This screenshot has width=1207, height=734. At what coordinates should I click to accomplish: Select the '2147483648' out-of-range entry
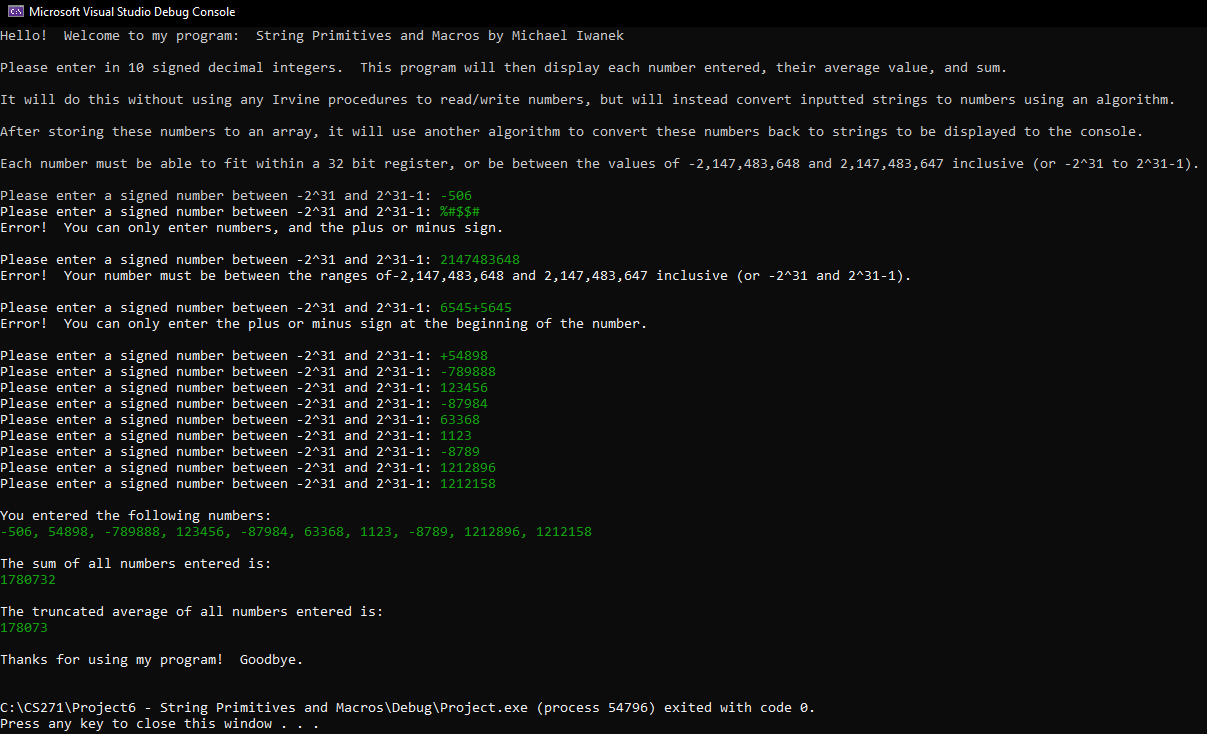(x=480, y=259)
